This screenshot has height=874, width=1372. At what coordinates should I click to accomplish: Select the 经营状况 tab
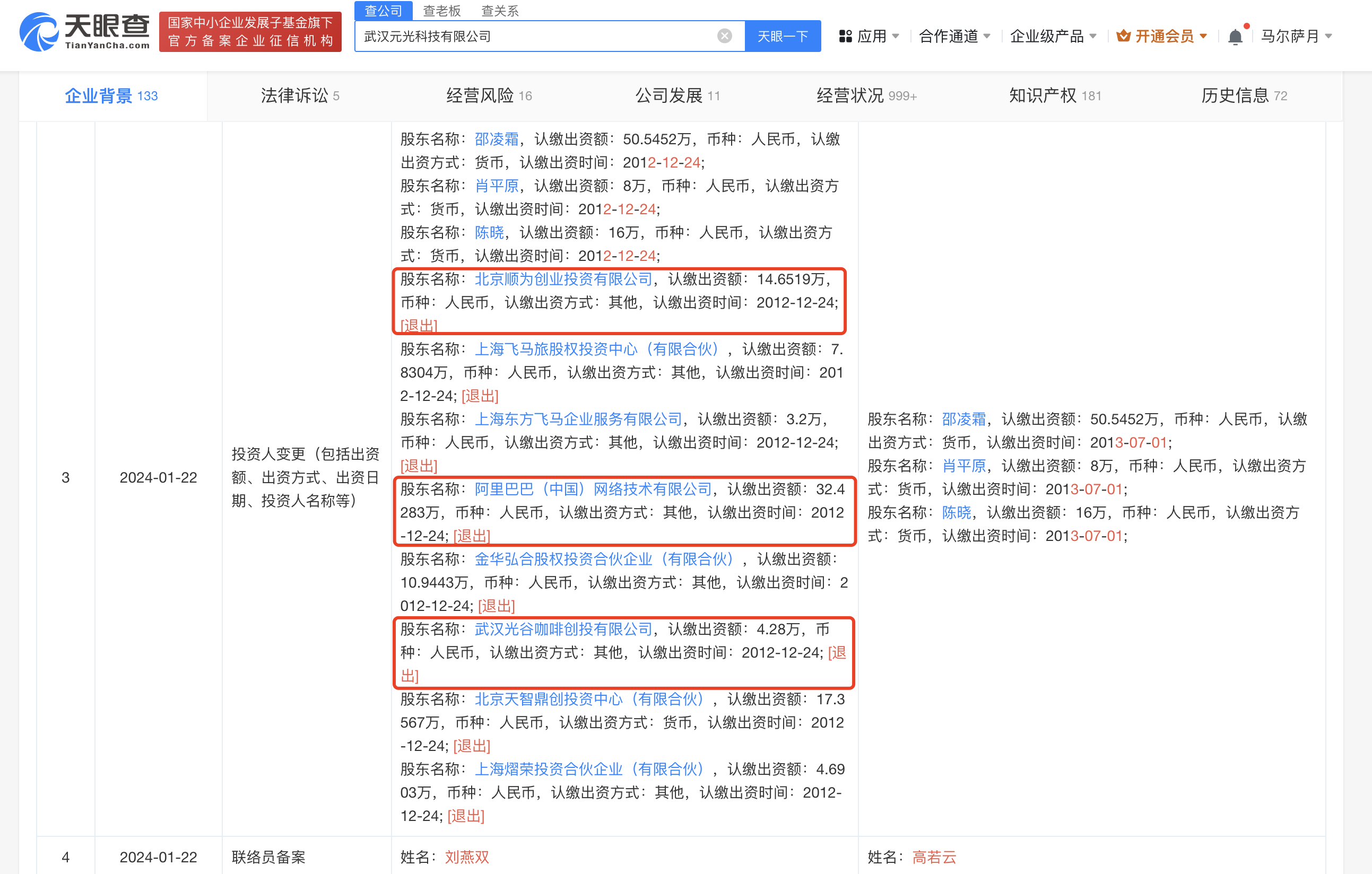tap(866, 95)
